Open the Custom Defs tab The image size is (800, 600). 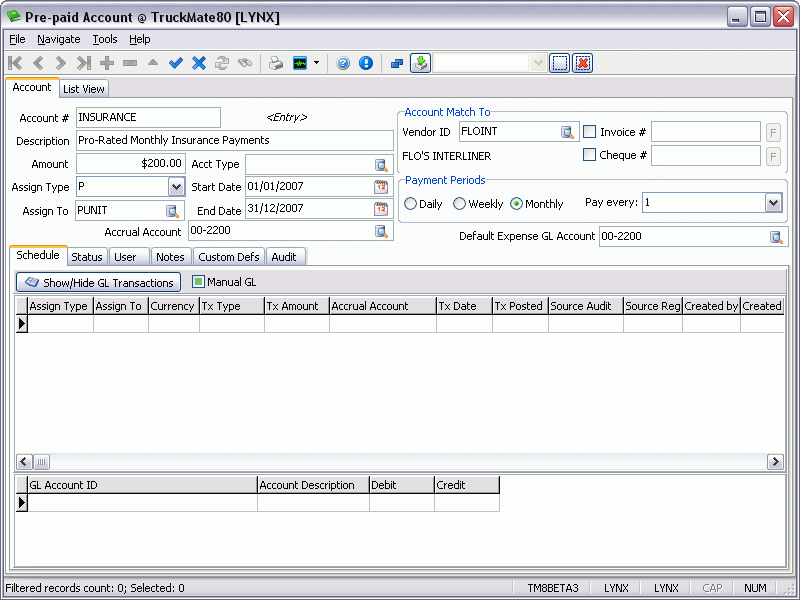pyautogui.click(x=228, y=257)
